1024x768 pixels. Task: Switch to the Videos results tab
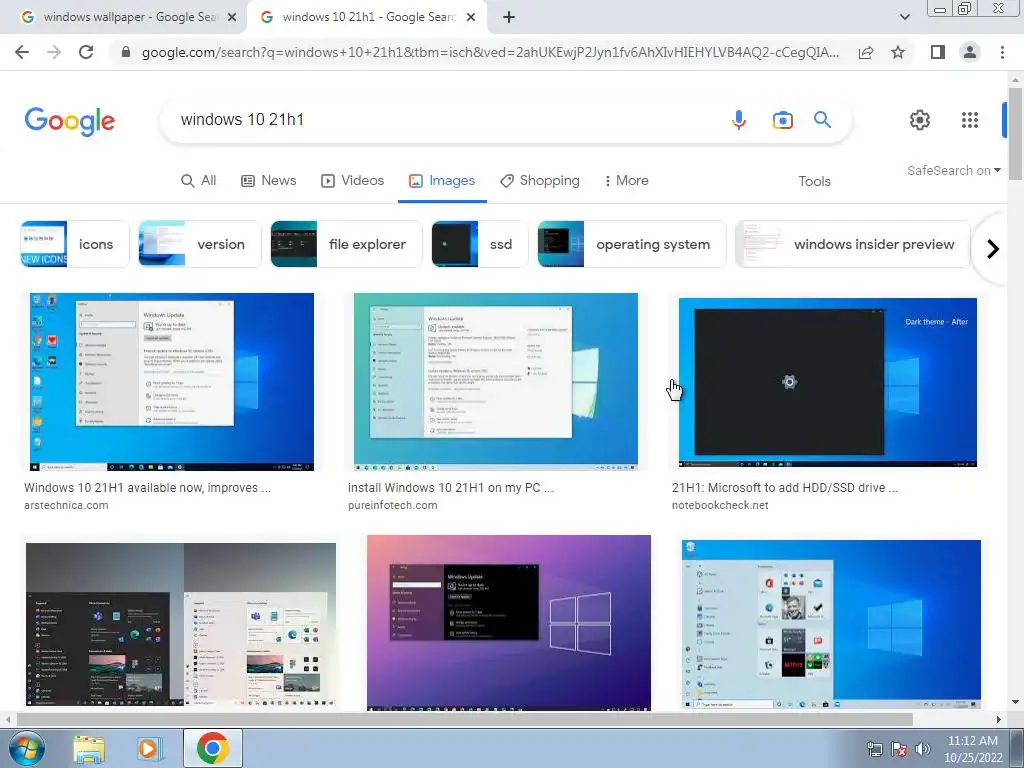352,180
